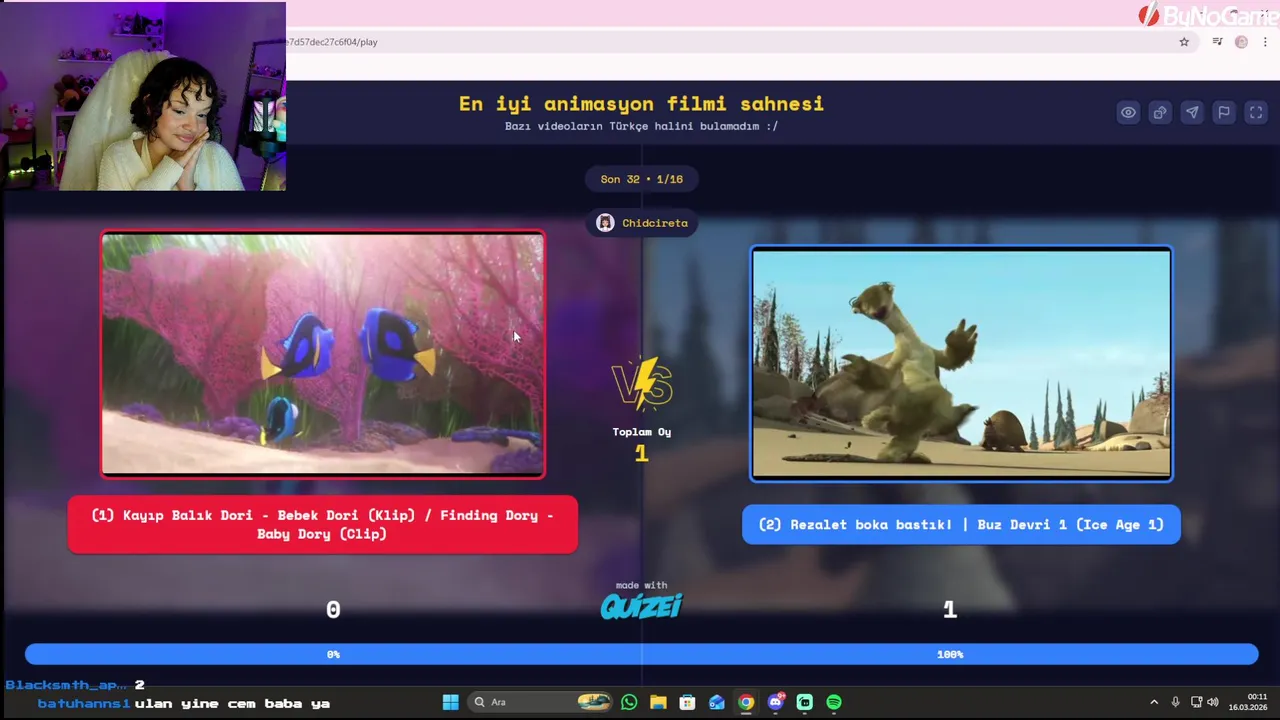Open Microsoft Store from the taskbar
This screenshot has height=720, width=1280.
pos(687,702)
